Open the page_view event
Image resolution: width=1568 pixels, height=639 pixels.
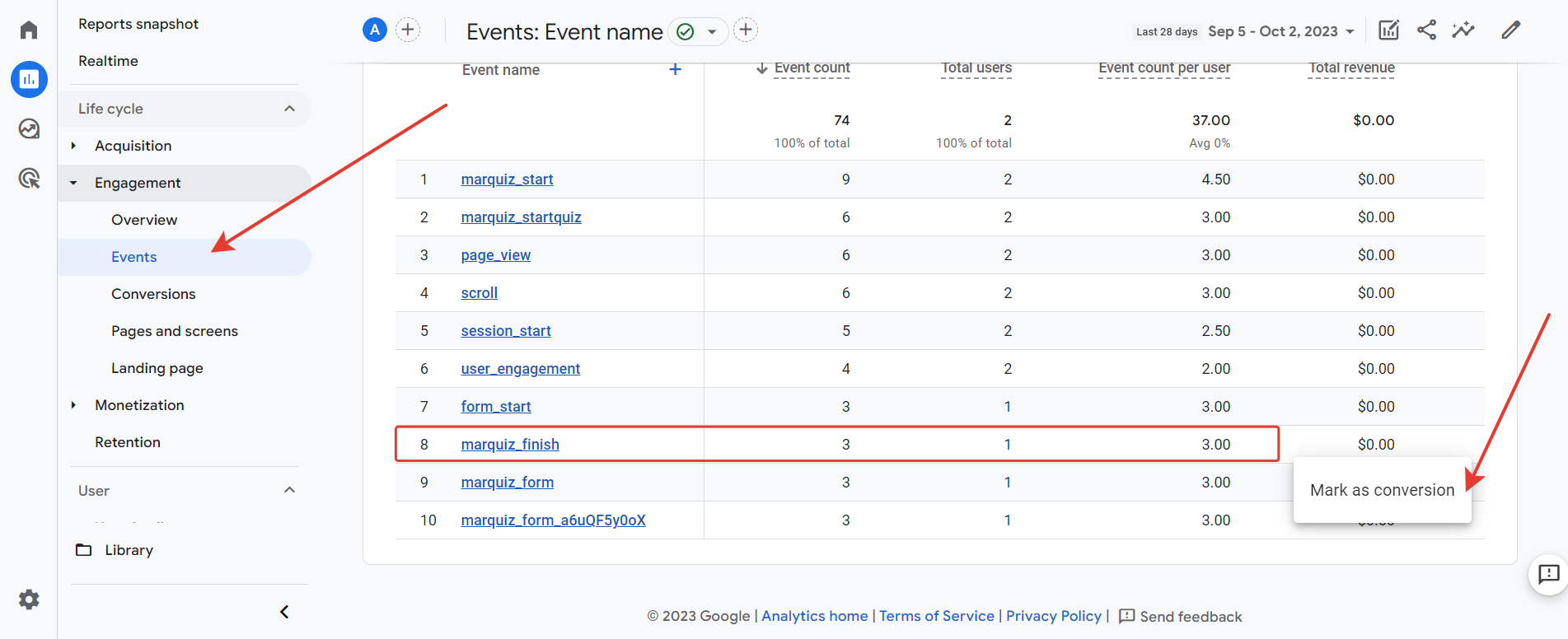pyautogui.click(x=495, y=255)
